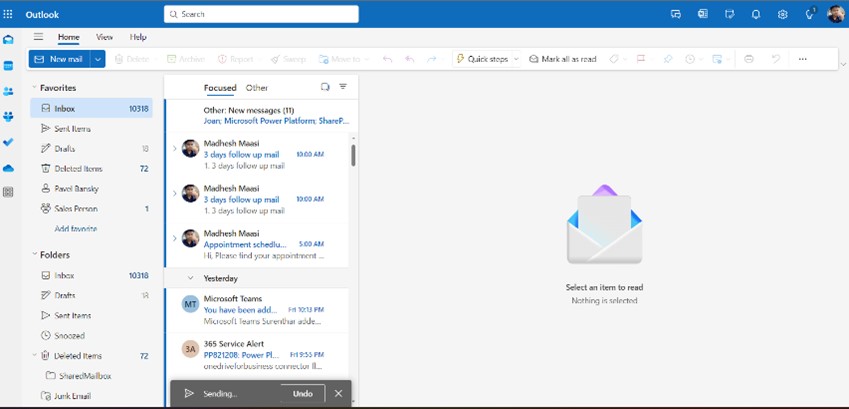Collapse the Favorites folder section
This screenshot has height=409, width=849.
coord(34,87)
